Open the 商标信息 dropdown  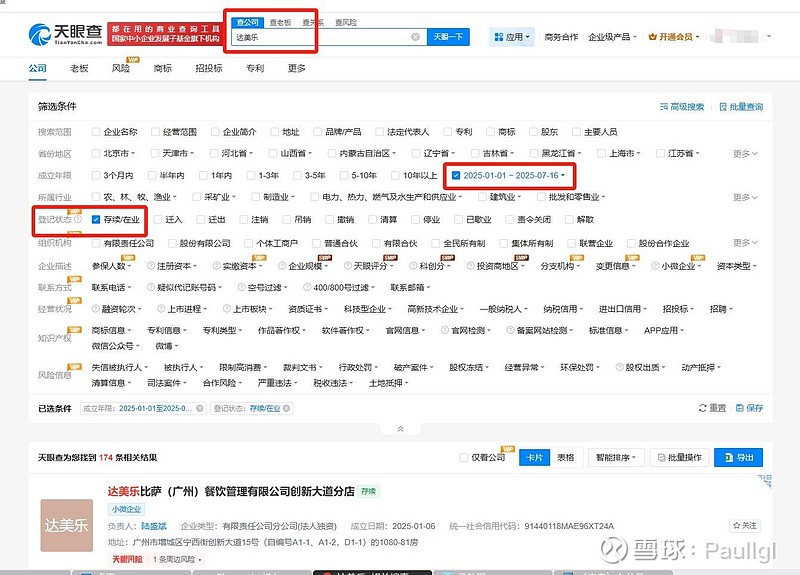pos(111,331)
